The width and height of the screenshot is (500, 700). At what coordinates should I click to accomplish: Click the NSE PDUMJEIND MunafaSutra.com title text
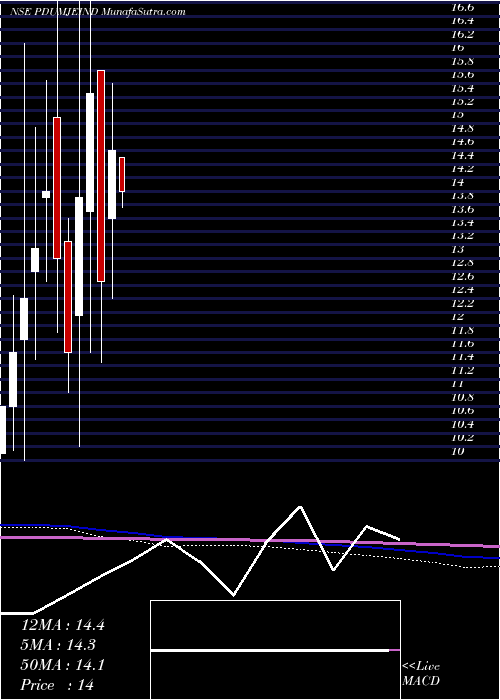98,12
